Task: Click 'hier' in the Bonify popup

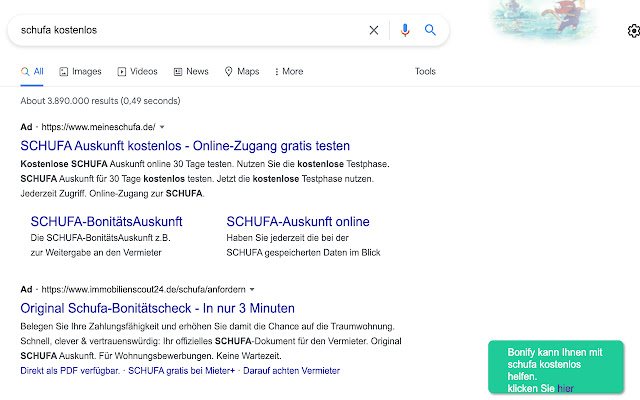Action: pyautogui.click(x=565, y=388)
